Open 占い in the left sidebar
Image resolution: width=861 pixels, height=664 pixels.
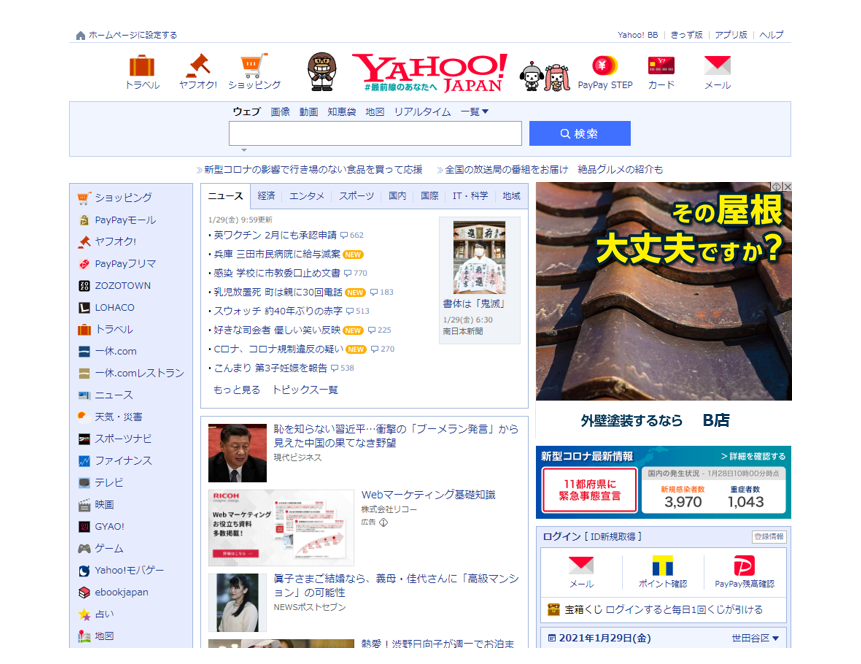pyautogui.click(x=104, y=614)
